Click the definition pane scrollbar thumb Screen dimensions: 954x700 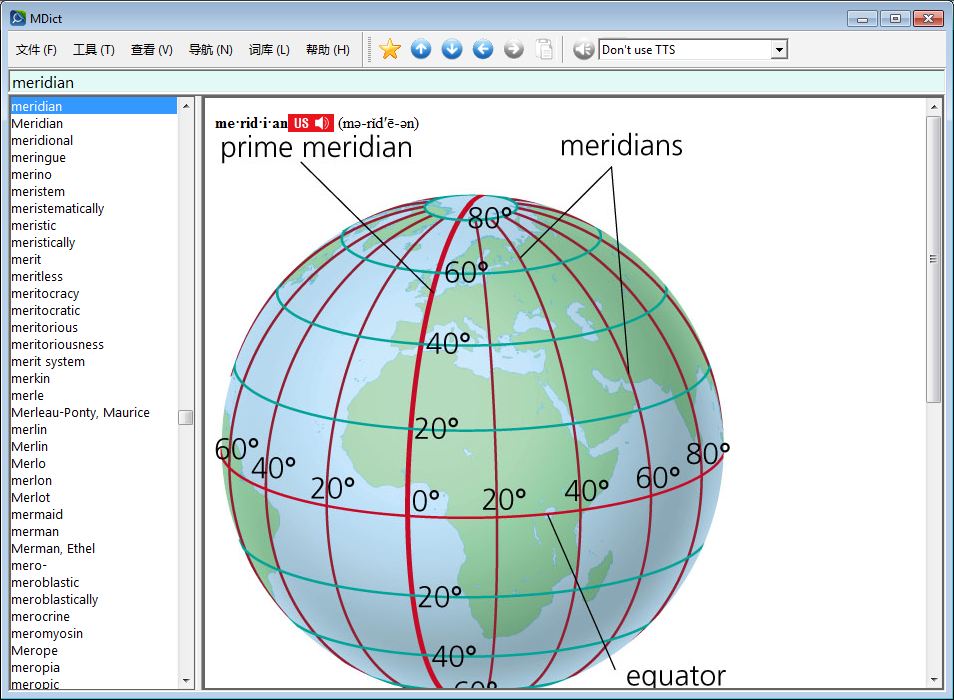[934, 258]
